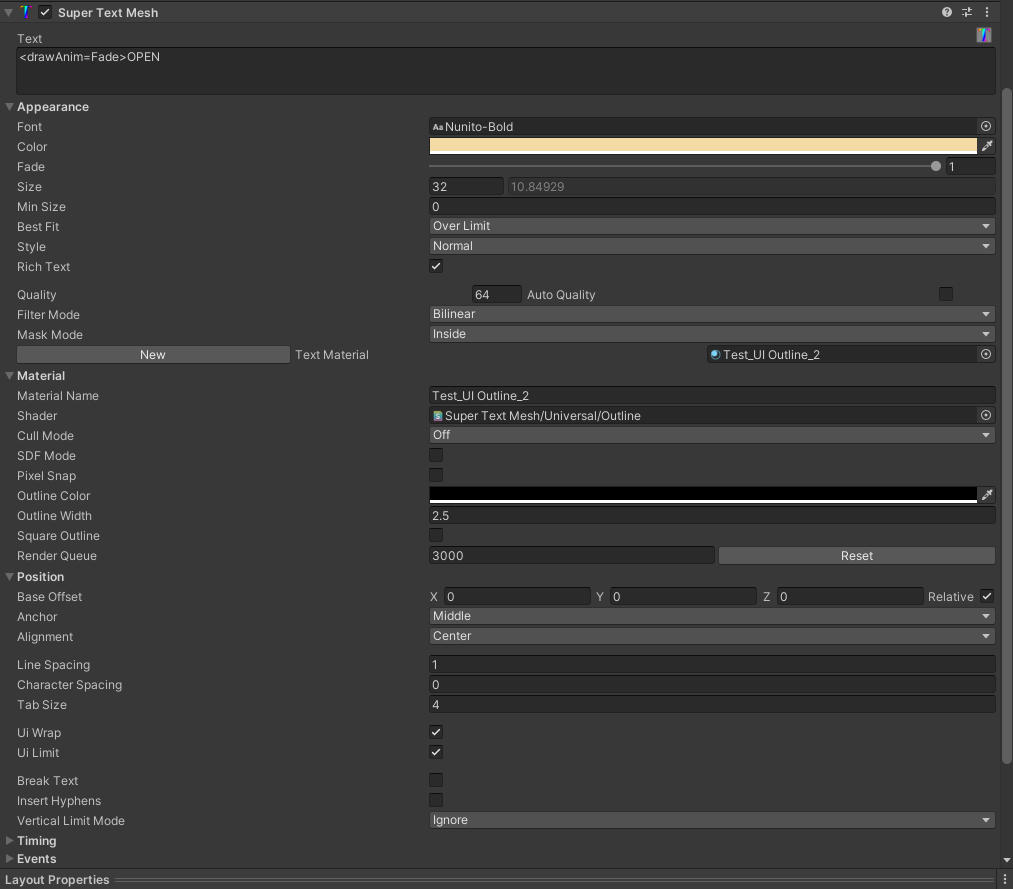This screenshot has height=889, width=1013.
Task: Toggle the Rich Text checkbox
Action: tap(436, 266)
